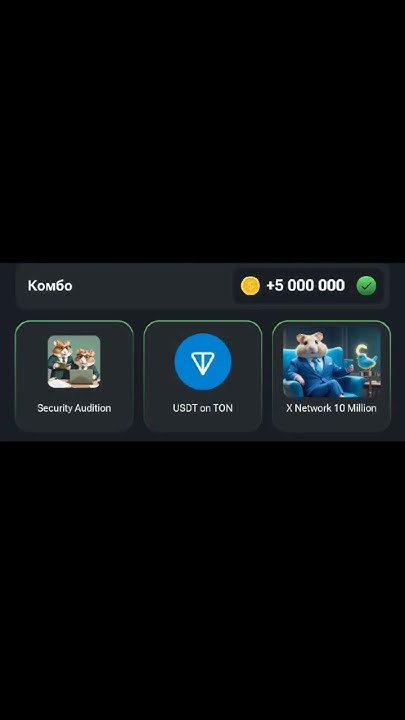This screenshot has height=720, width=405.
Task: Click the laptop in Security Audition image
Action: pyautogui.click(x=81, y=377)
